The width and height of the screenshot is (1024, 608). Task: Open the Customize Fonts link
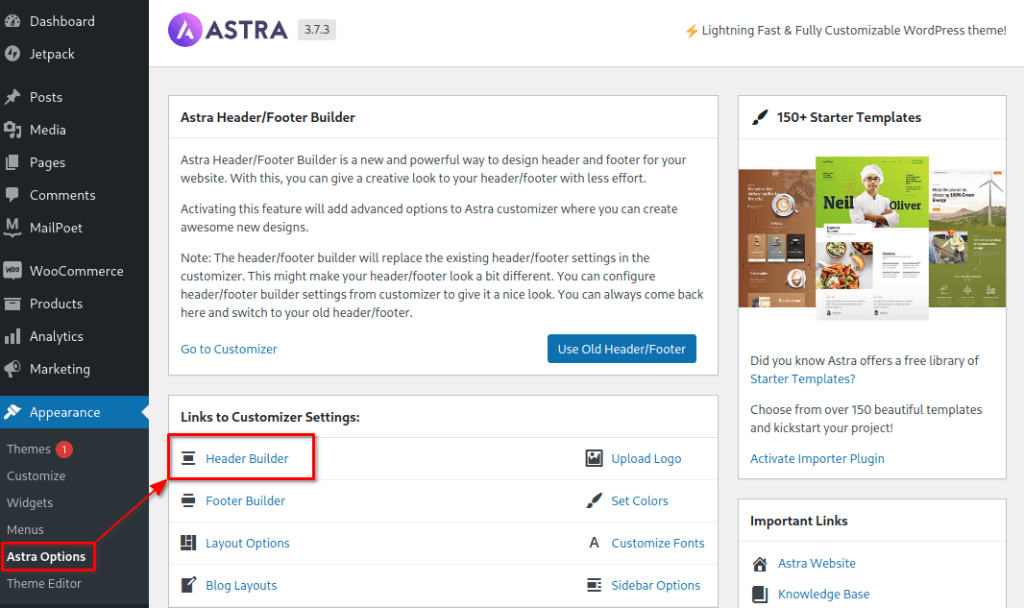tap(658, 543)
